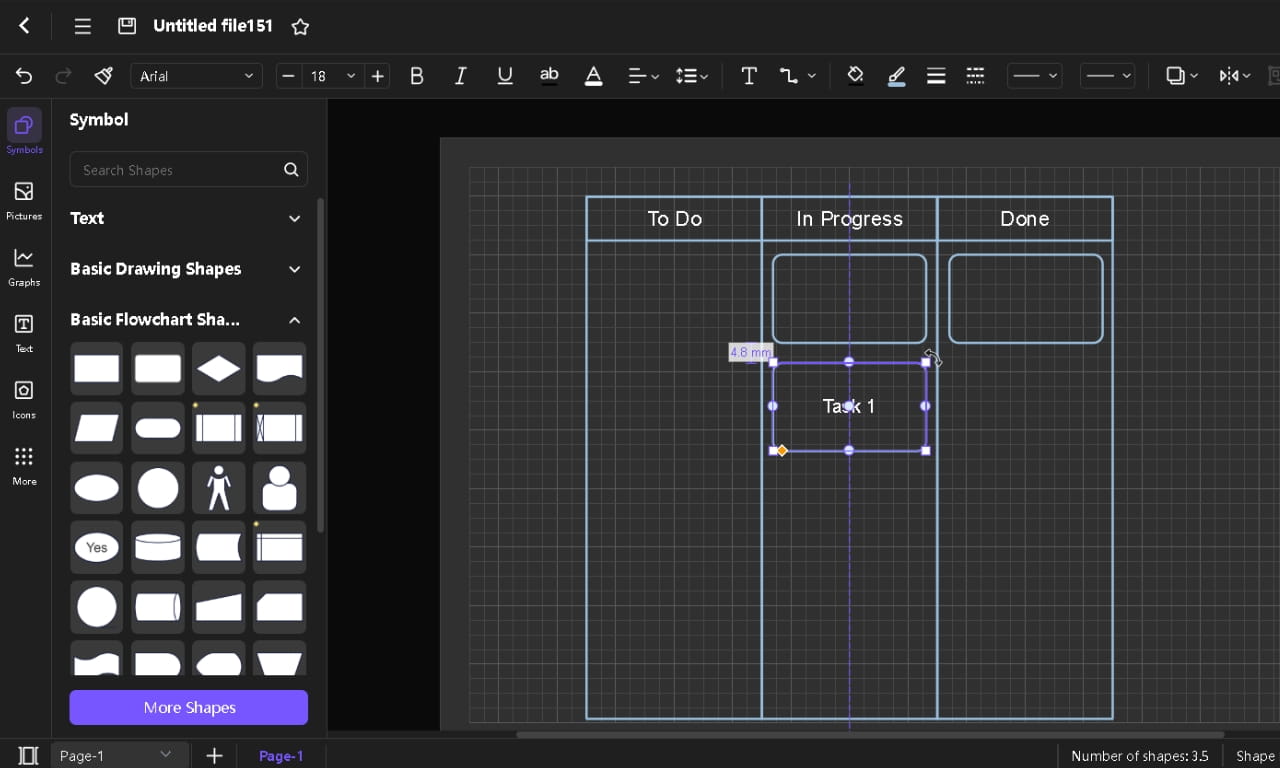Screen dimensions: 1280x768
Task: Go back using the top-left arrow
Action: pyautogui.click(x=25, y=26)
